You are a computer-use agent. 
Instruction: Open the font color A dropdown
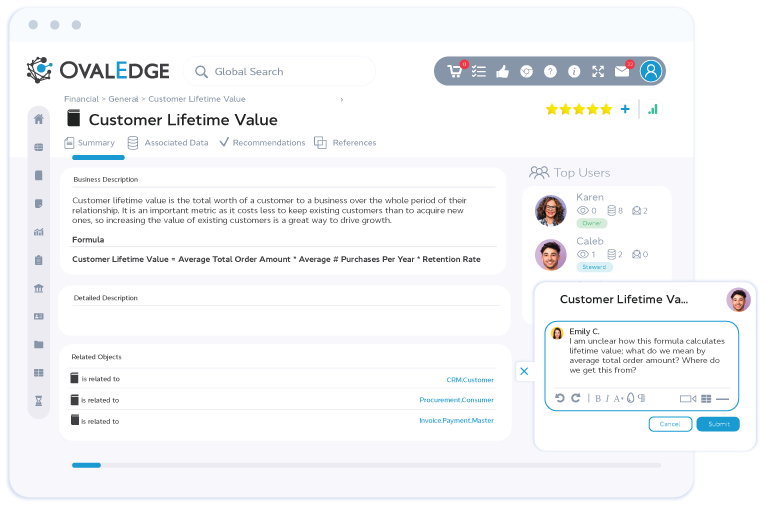coord(618,399)
